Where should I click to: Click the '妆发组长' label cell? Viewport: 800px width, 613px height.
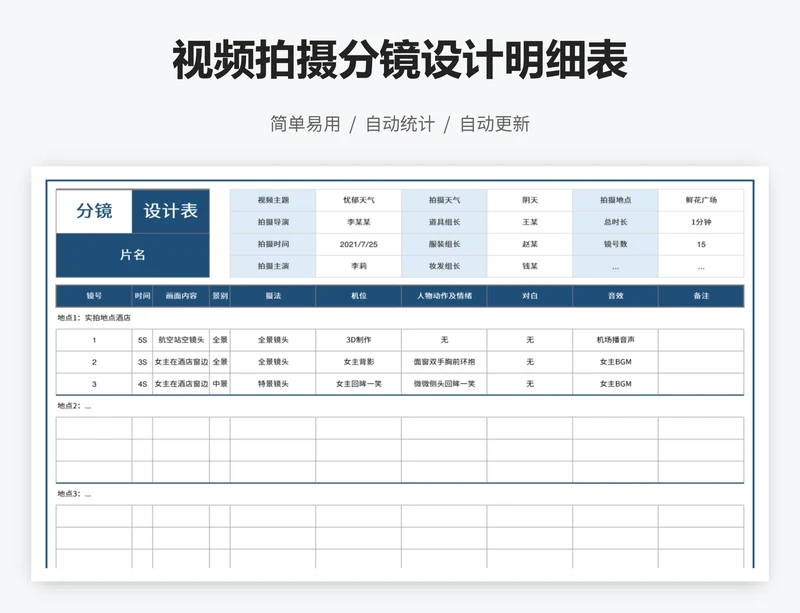point(444,266)
